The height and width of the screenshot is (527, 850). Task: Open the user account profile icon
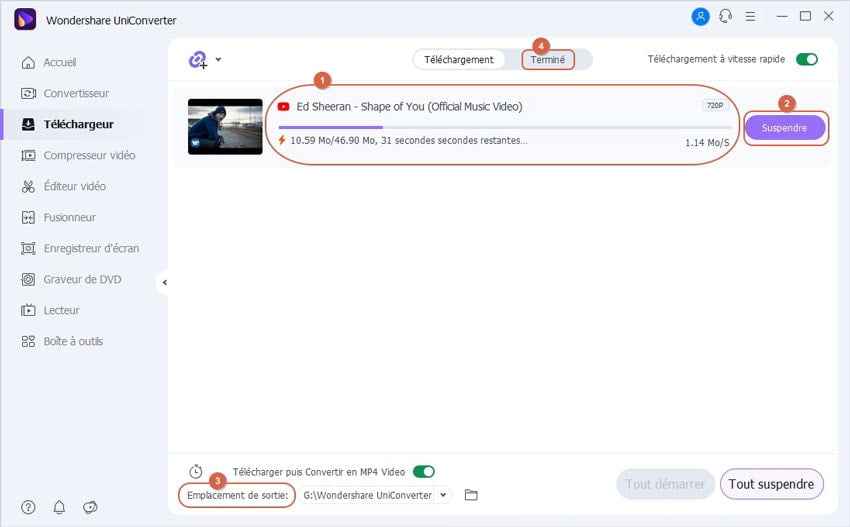point(700,17)
